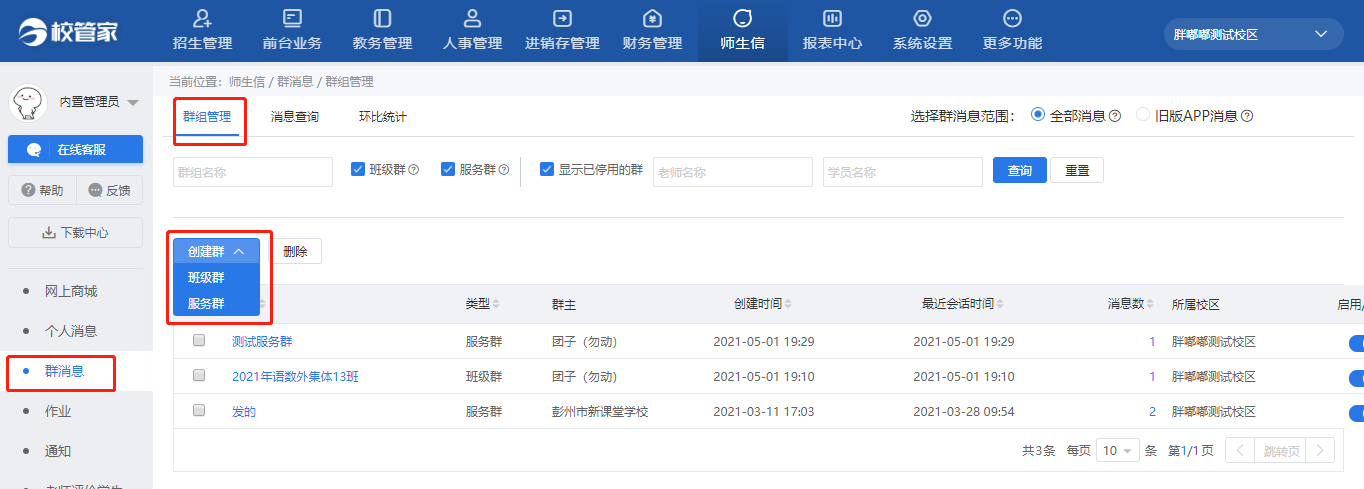Image resolution: width=1364 pixels, height=489 pixels.
Task: Click the 重置 reset button
Action: point(1077,170)
